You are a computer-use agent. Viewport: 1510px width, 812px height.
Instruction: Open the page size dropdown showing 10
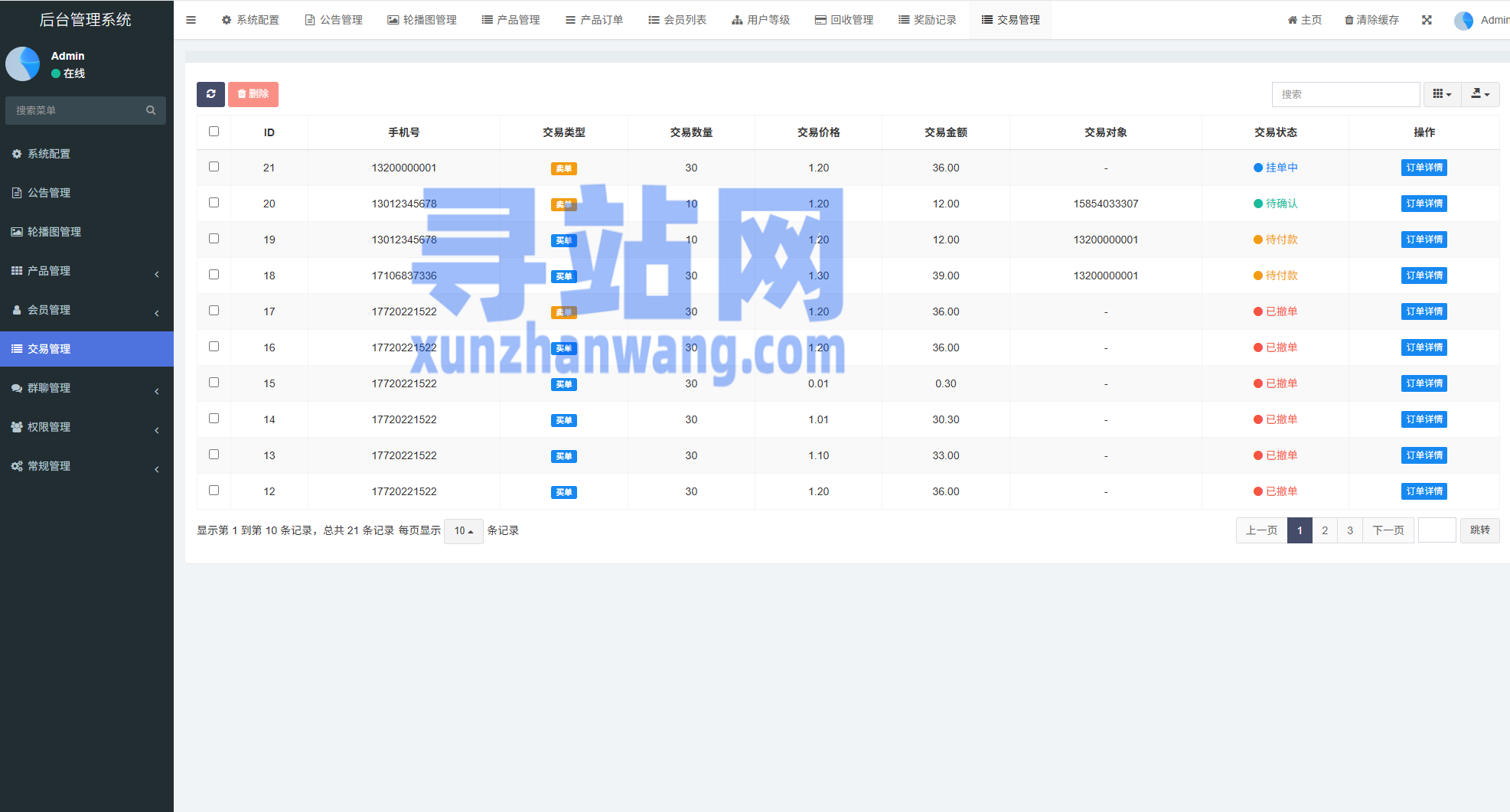tap(463, 531)
